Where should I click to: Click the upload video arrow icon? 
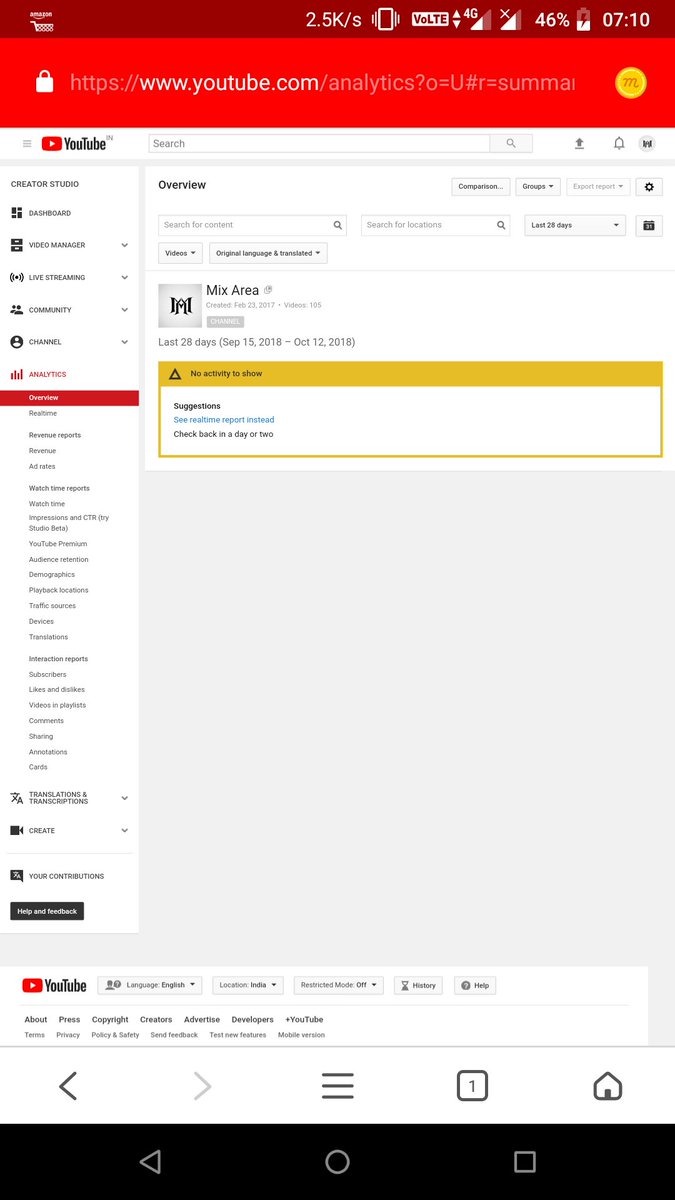tap(579, 144)
